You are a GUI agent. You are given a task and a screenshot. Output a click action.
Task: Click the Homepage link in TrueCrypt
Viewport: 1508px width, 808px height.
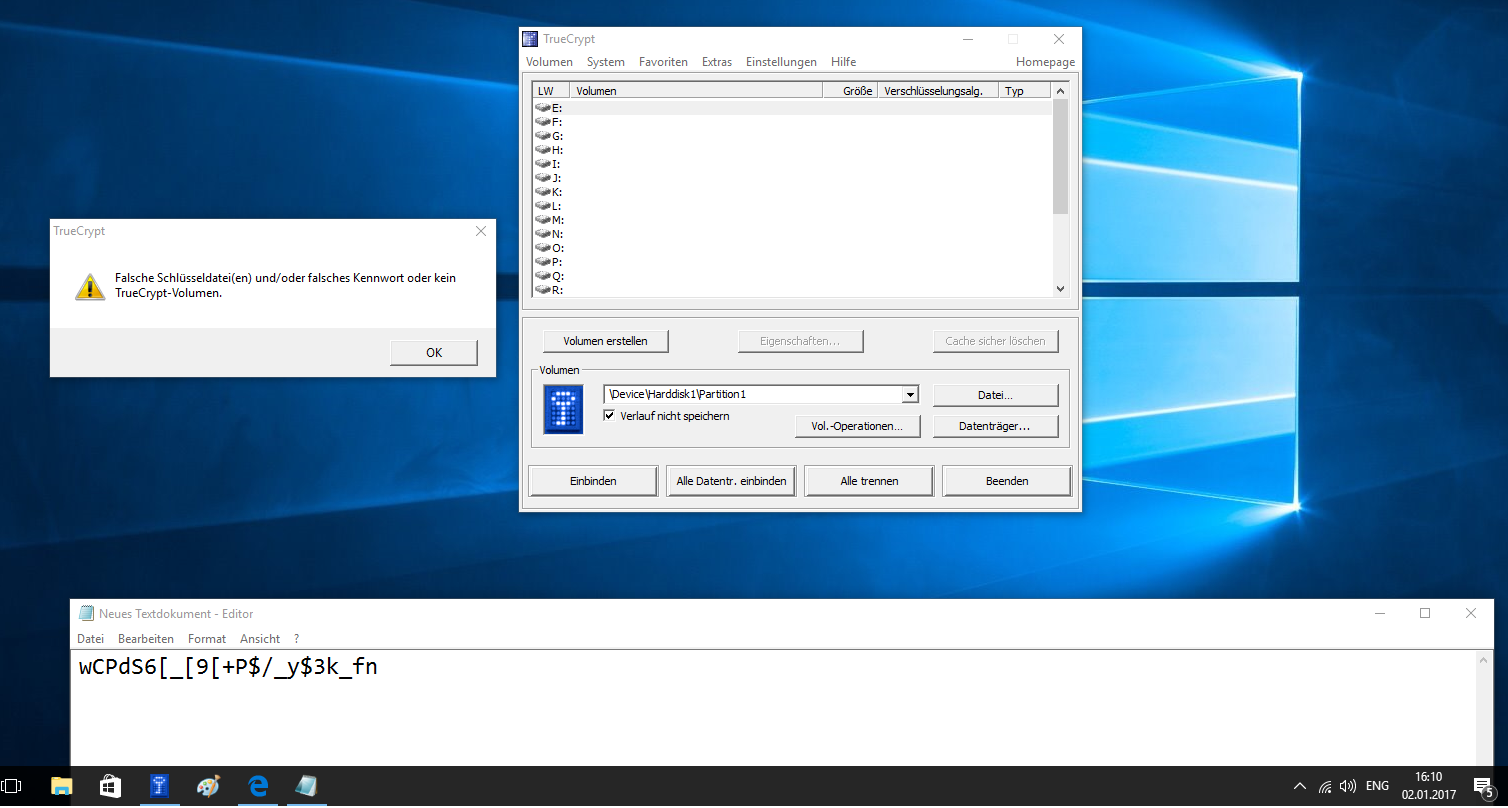1045,62
